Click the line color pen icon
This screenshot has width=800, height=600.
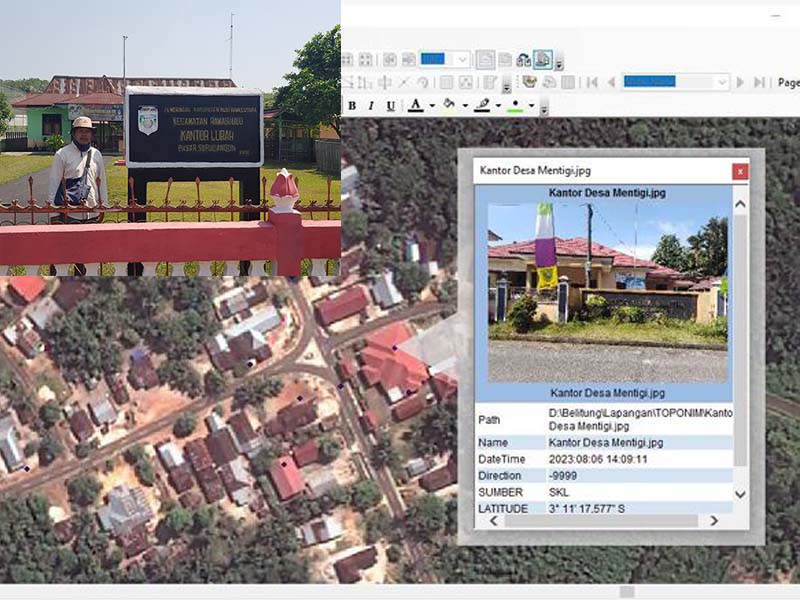click(x=482, y=106)
